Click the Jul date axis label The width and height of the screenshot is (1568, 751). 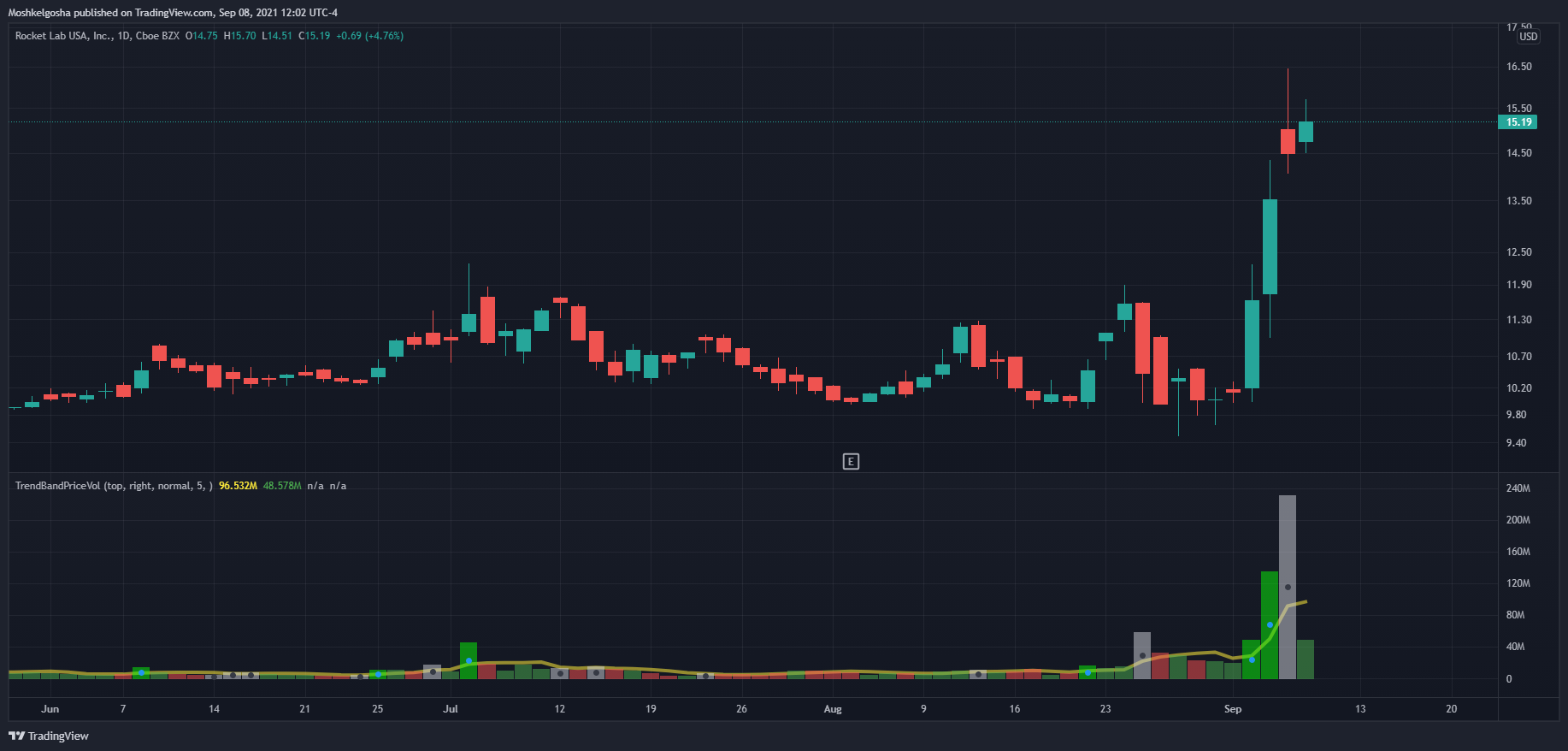coord(451,709)
